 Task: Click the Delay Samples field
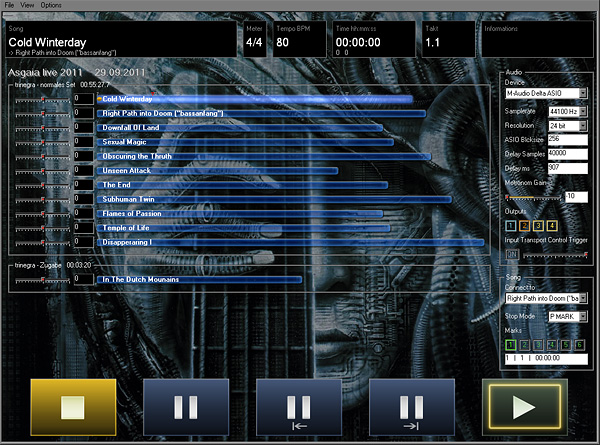click(x=567, y=154)
